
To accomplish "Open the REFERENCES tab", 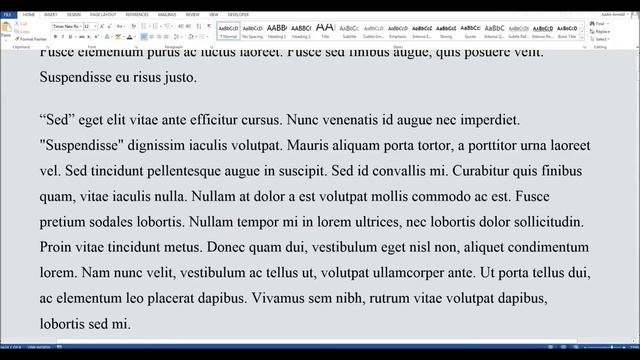I will [x=137, y=15].
